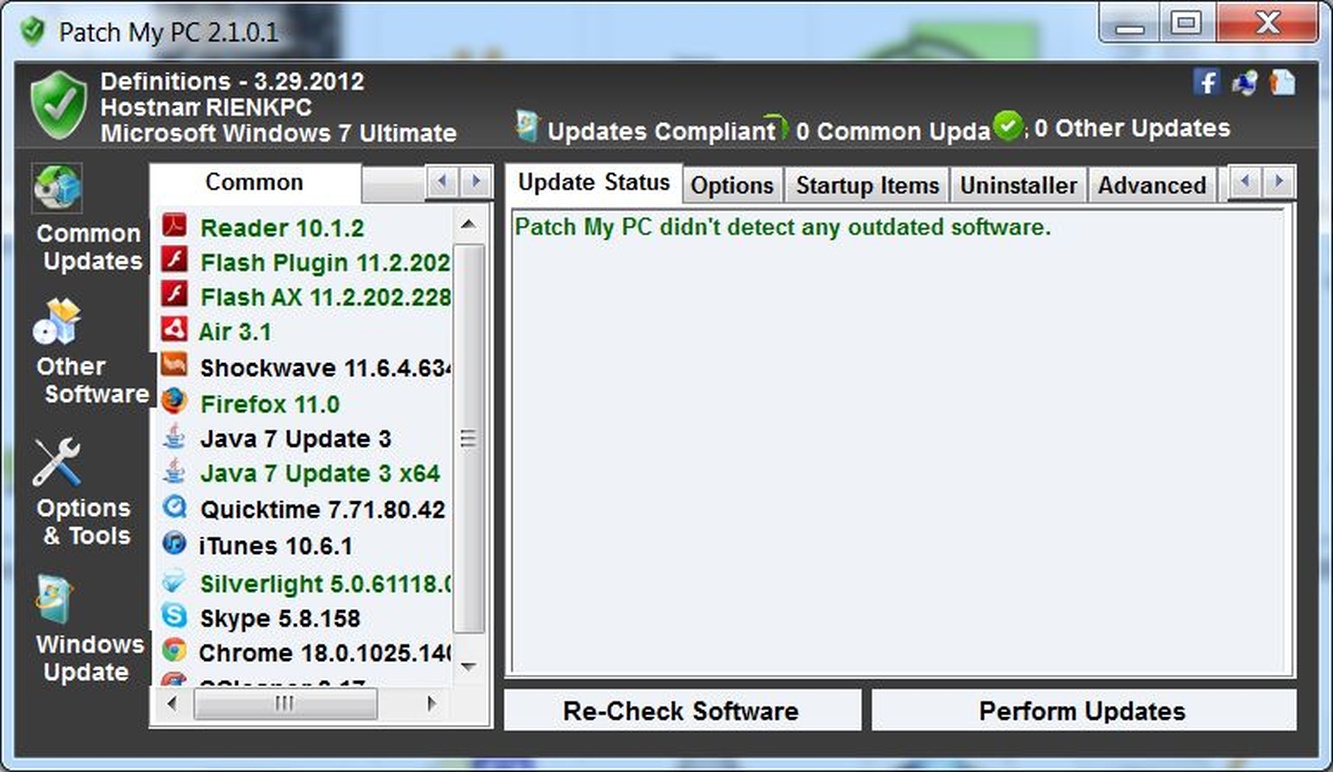
Task: Click the iTunes icon in the list
Action: click(174, 544)
